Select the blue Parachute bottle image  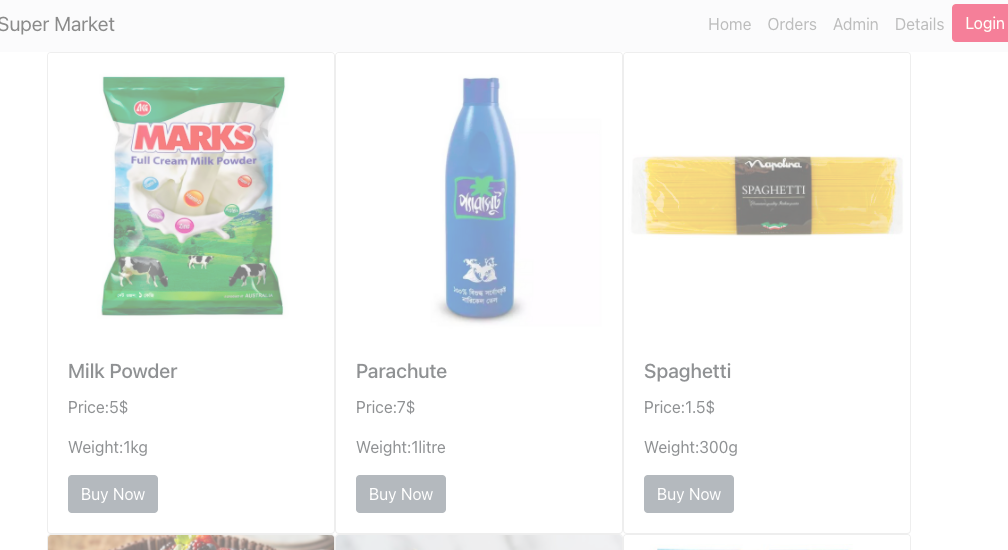tap(480, 197)
